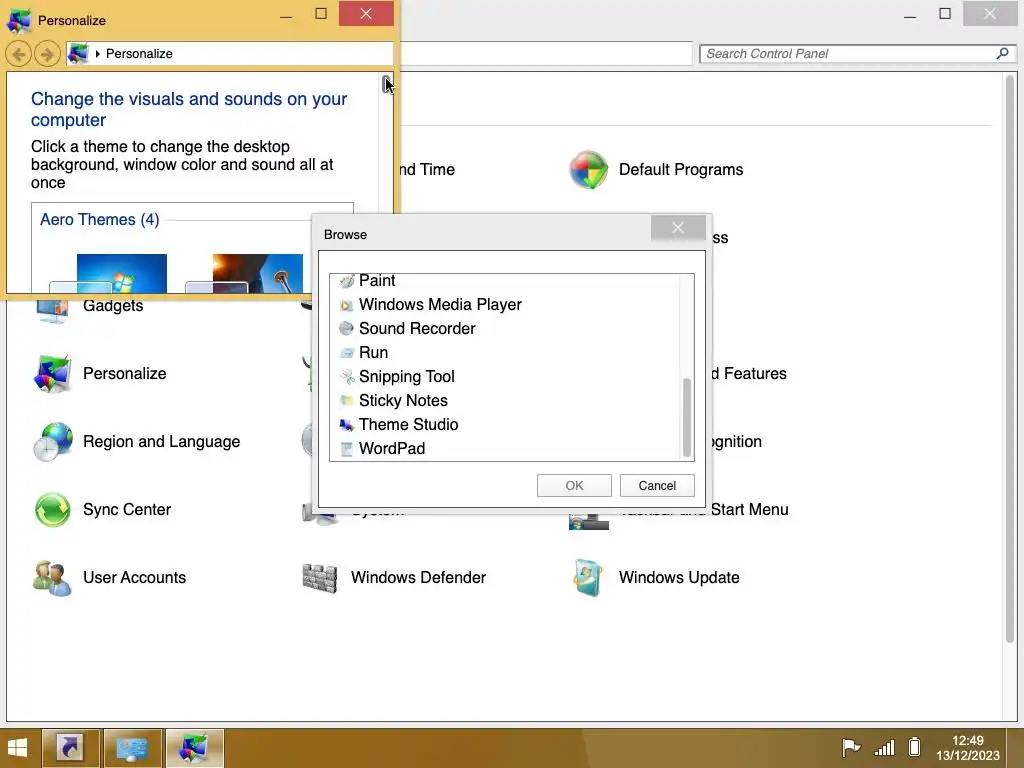Open Sync Center green icon
The width and height of the screenshot is (1024, 768).
pyautogui.click(x=52, y=509)
